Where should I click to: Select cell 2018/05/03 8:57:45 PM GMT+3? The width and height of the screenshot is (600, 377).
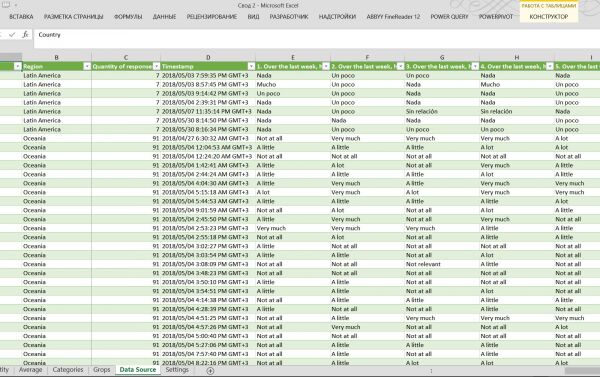208,85
